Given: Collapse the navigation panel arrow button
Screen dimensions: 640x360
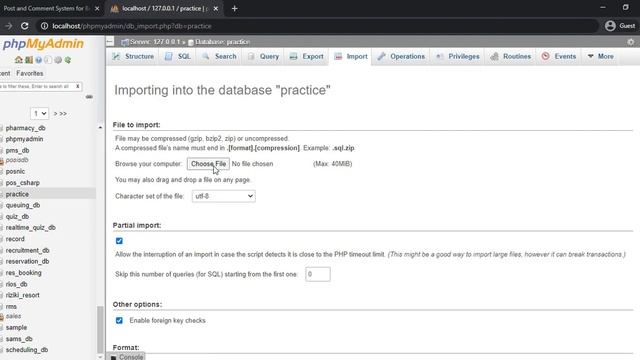Looking at the screenshot, I should 110,42.
